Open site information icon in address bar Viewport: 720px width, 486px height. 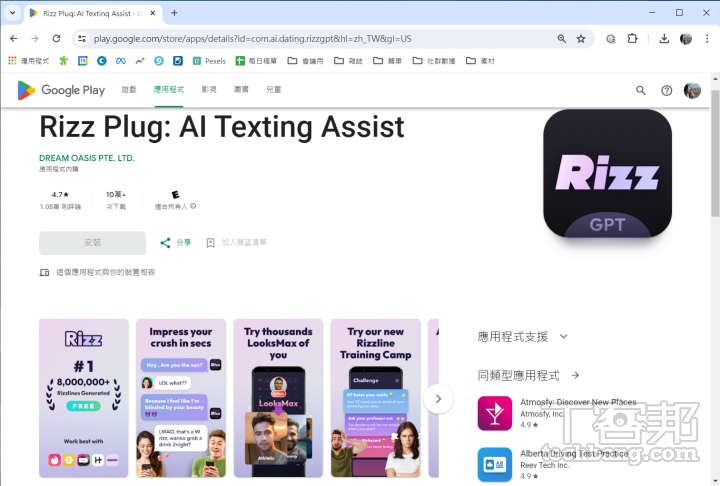(82, 39)
